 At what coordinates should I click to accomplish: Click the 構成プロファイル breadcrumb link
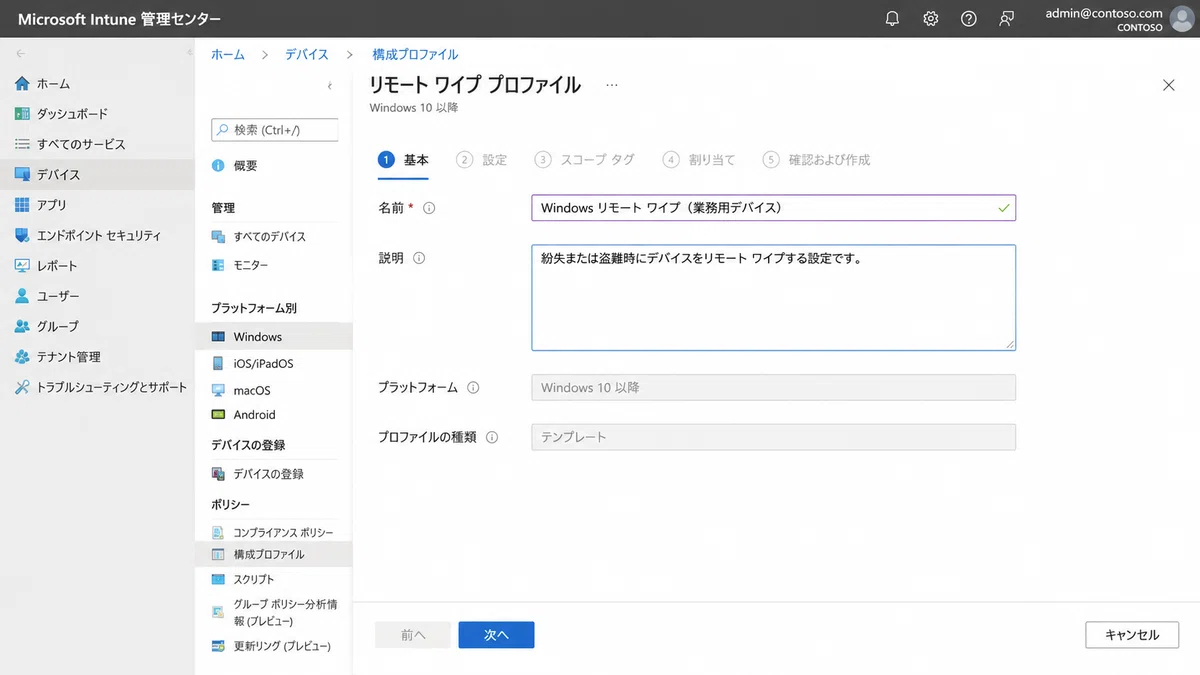click(415, 55)
